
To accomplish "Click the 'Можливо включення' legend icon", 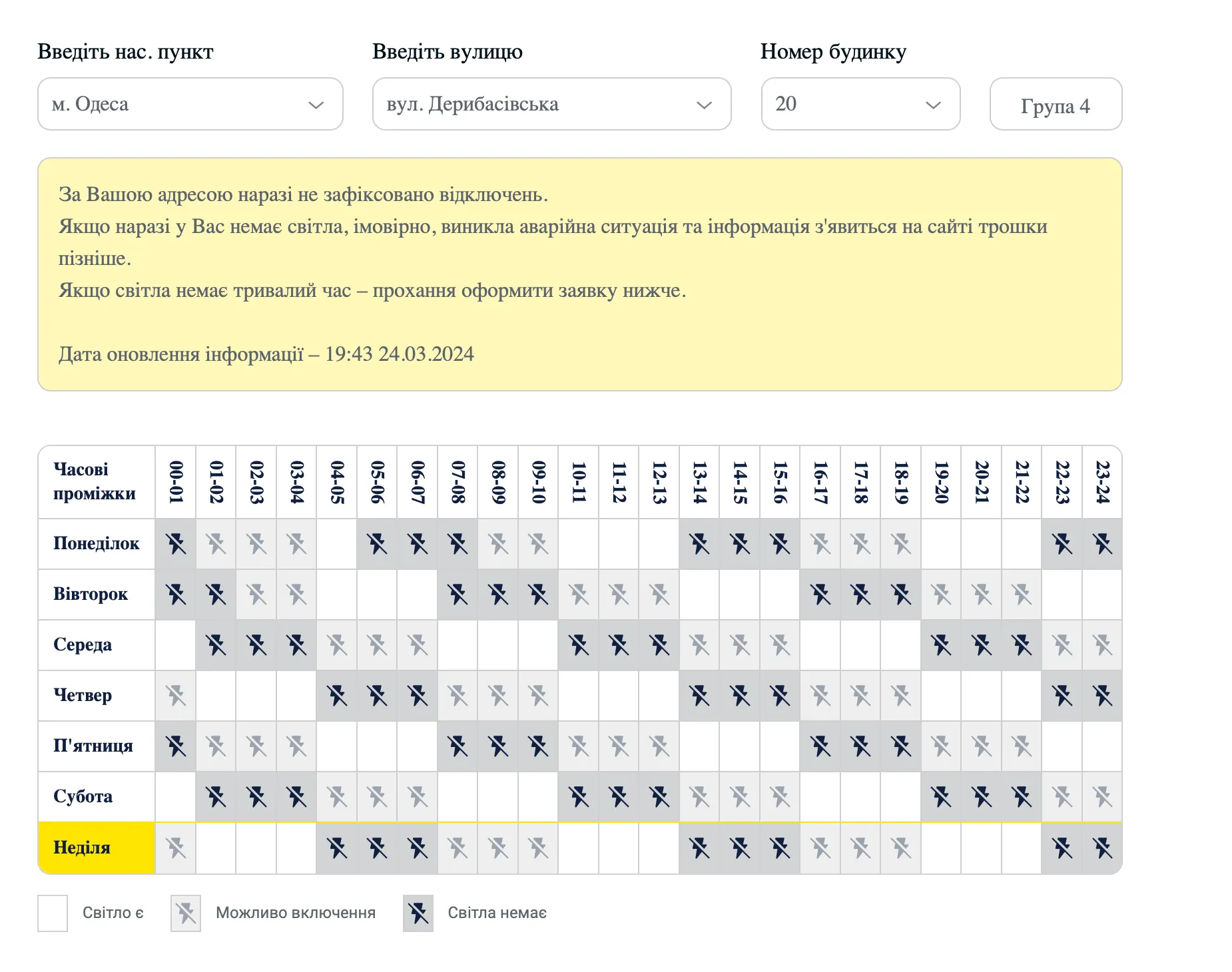I will [x=186, y=913].
